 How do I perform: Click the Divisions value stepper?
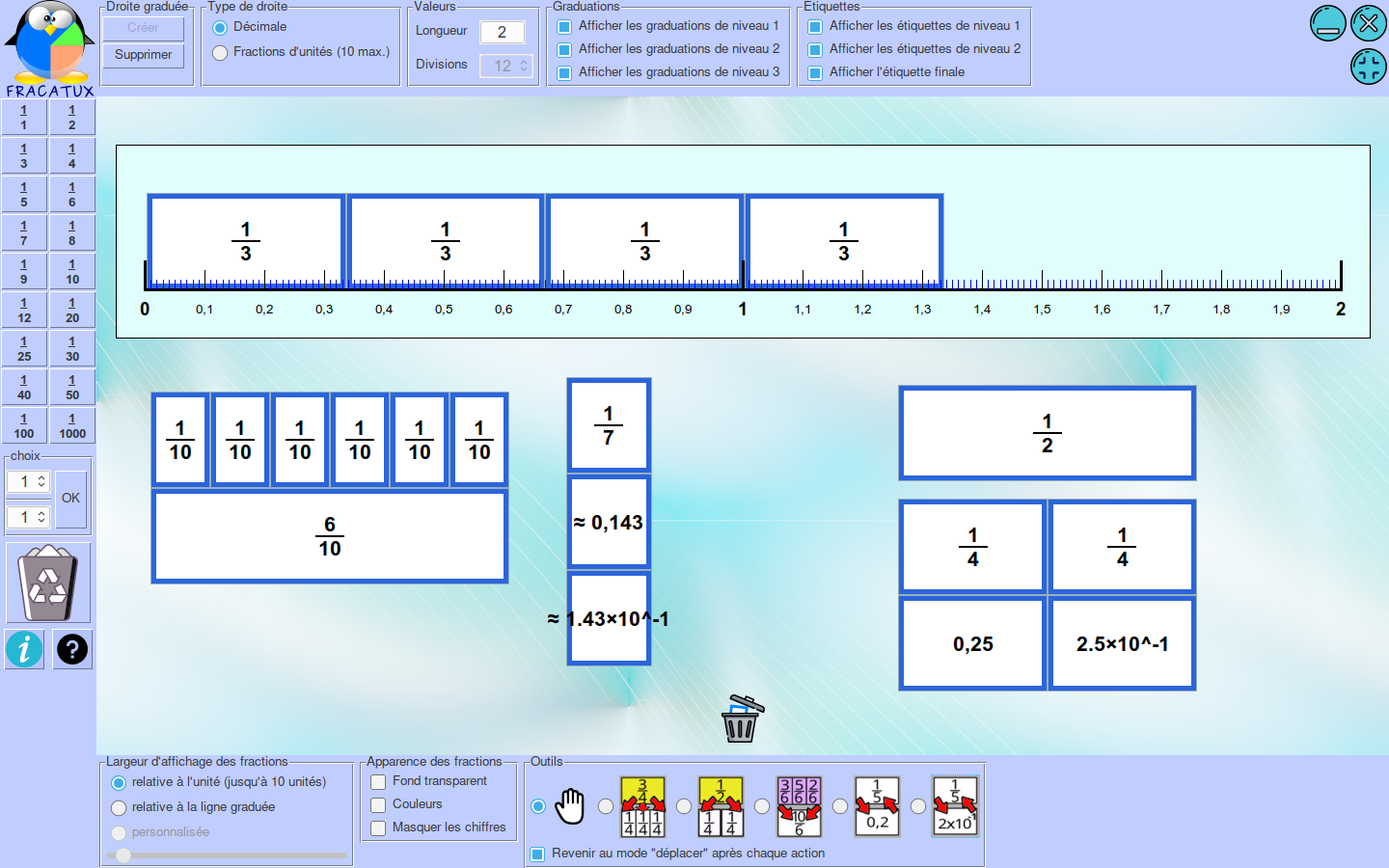pos(506,65)
